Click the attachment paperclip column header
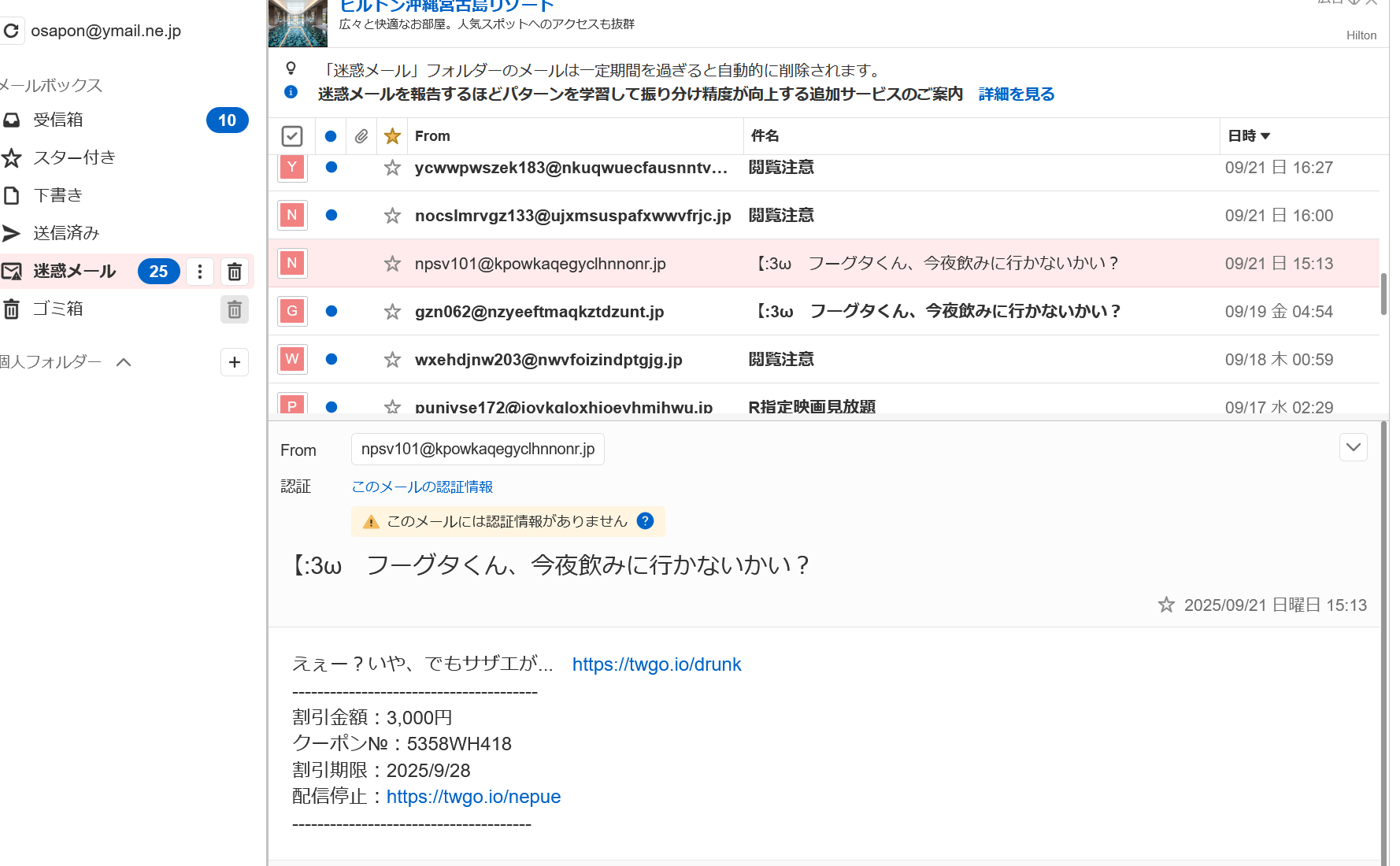This screenshot has width=1400, height=866. (361, 136)
